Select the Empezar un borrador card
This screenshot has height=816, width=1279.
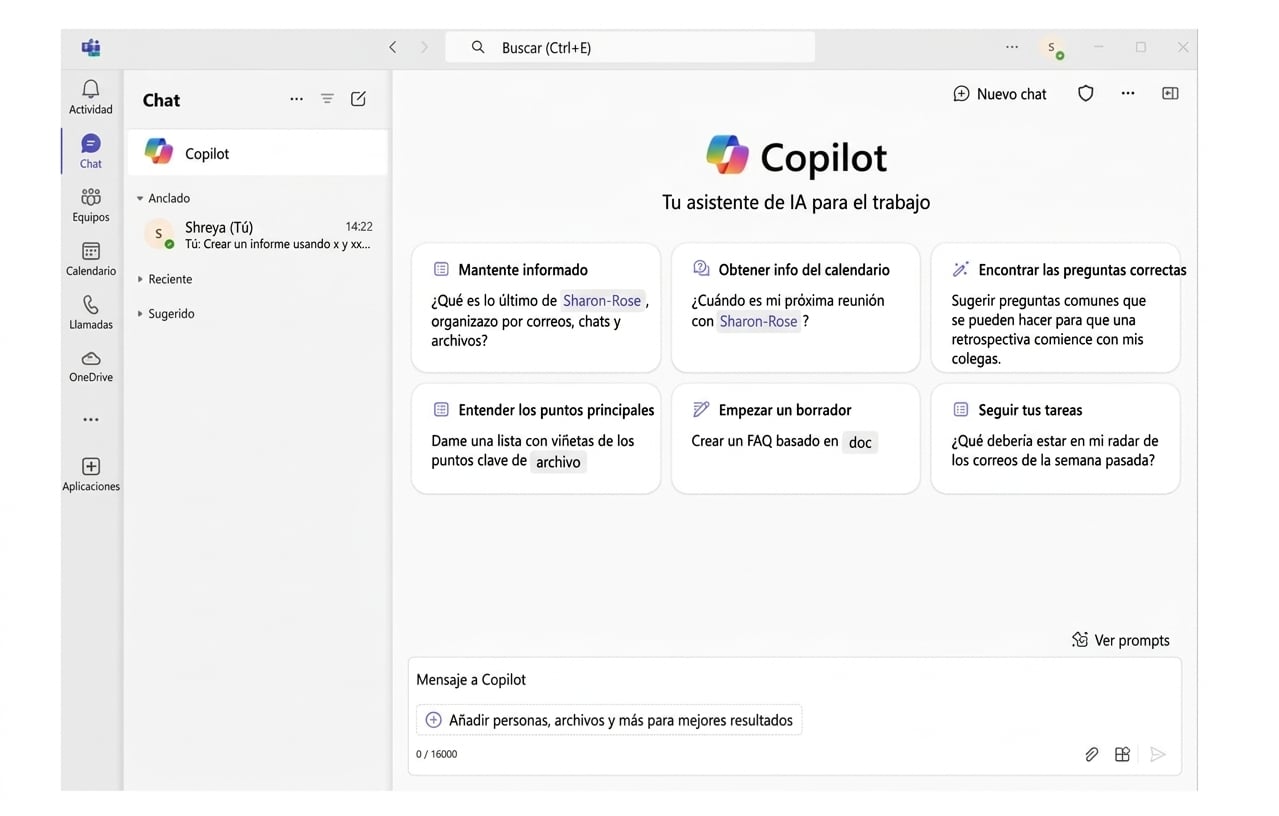[796, 438]
